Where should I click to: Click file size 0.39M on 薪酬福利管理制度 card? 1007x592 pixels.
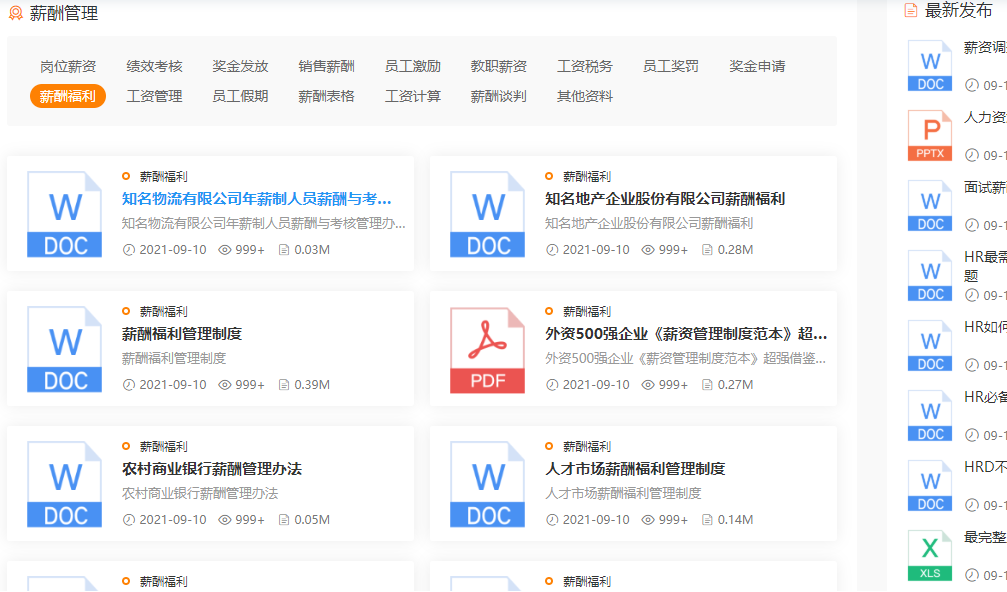click(x=312, y=385)
